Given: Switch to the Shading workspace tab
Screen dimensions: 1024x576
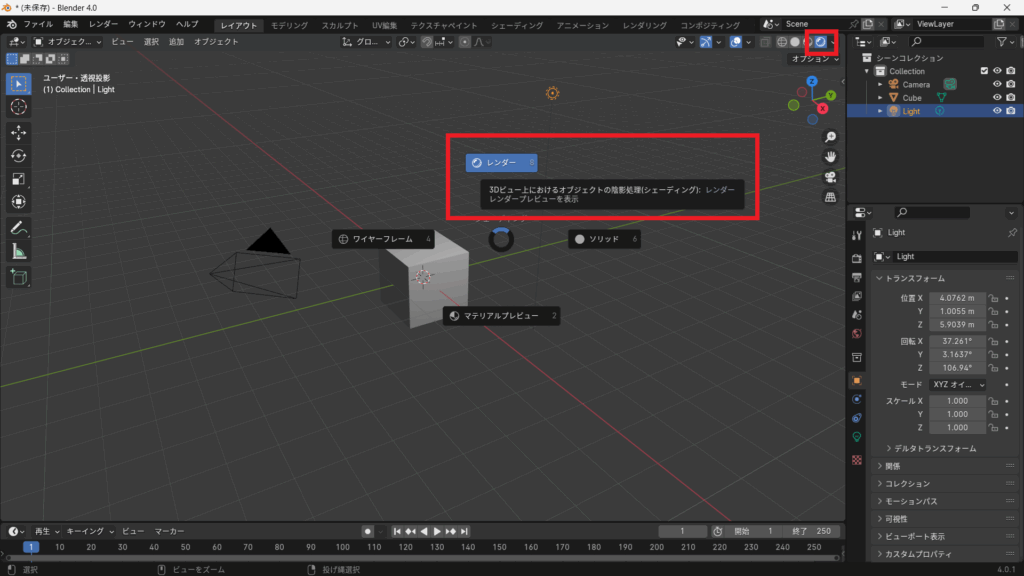Looking at the screenshot, I should (x=517, y=25).
